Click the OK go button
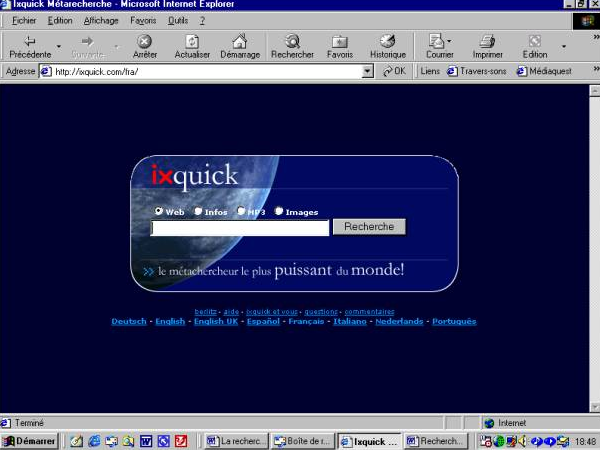The height and width of the screenshot is (450, 600). click(395, 71)
